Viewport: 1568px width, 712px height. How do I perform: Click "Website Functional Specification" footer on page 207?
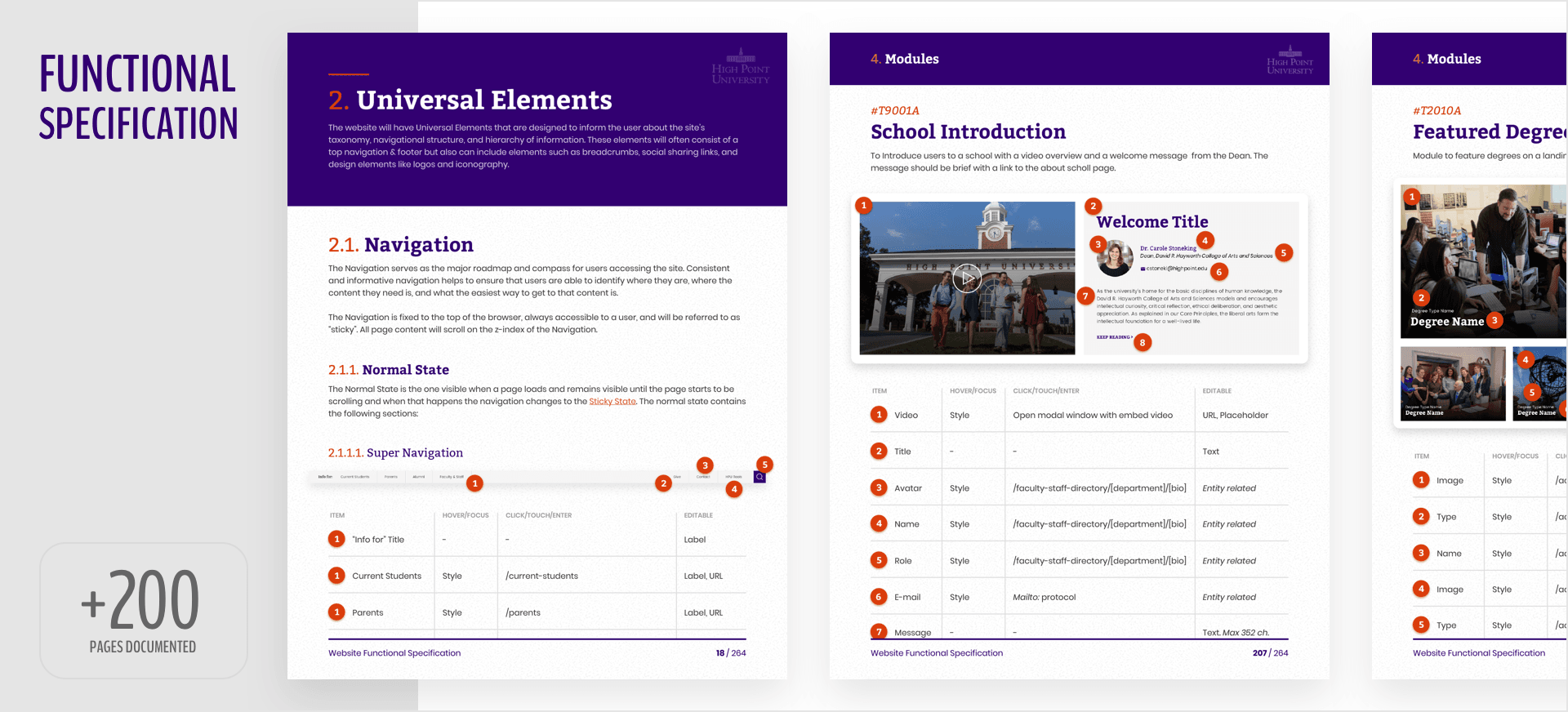tap(937, 653)
